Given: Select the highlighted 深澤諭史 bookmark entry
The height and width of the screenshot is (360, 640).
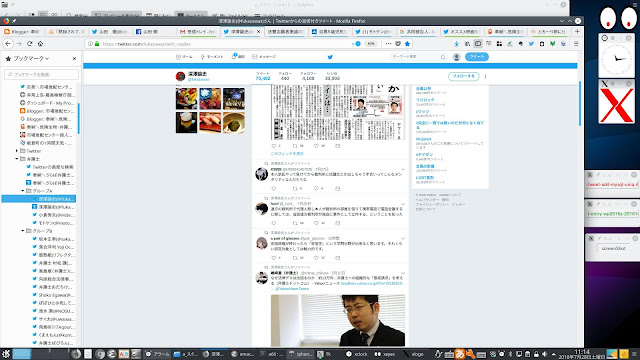Looking at the screenshot, I should click(x=39, y=199).
